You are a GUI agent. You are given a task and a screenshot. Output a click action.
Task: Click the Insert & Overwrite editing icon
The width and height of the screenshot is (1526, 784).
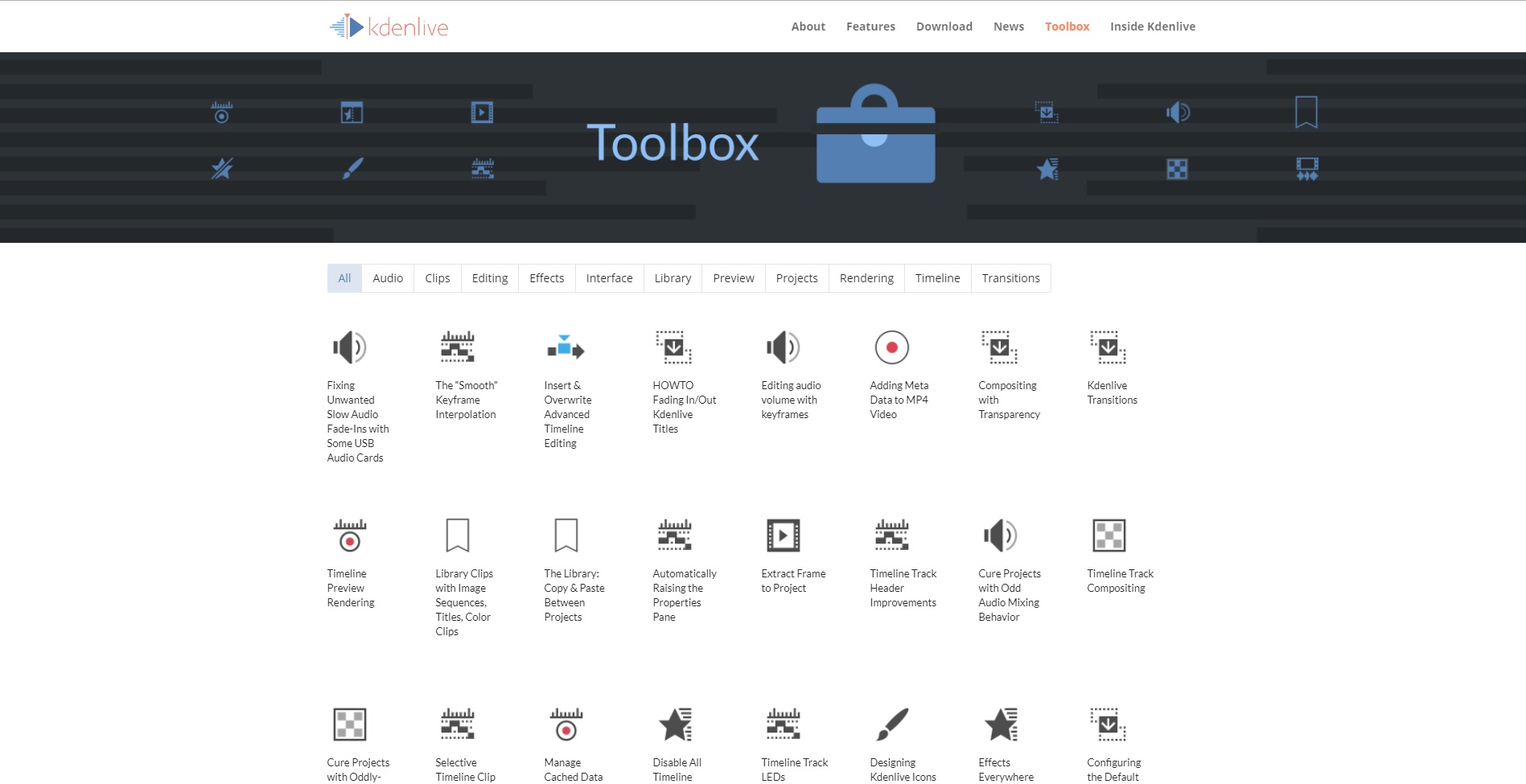[x=566, y=347]
